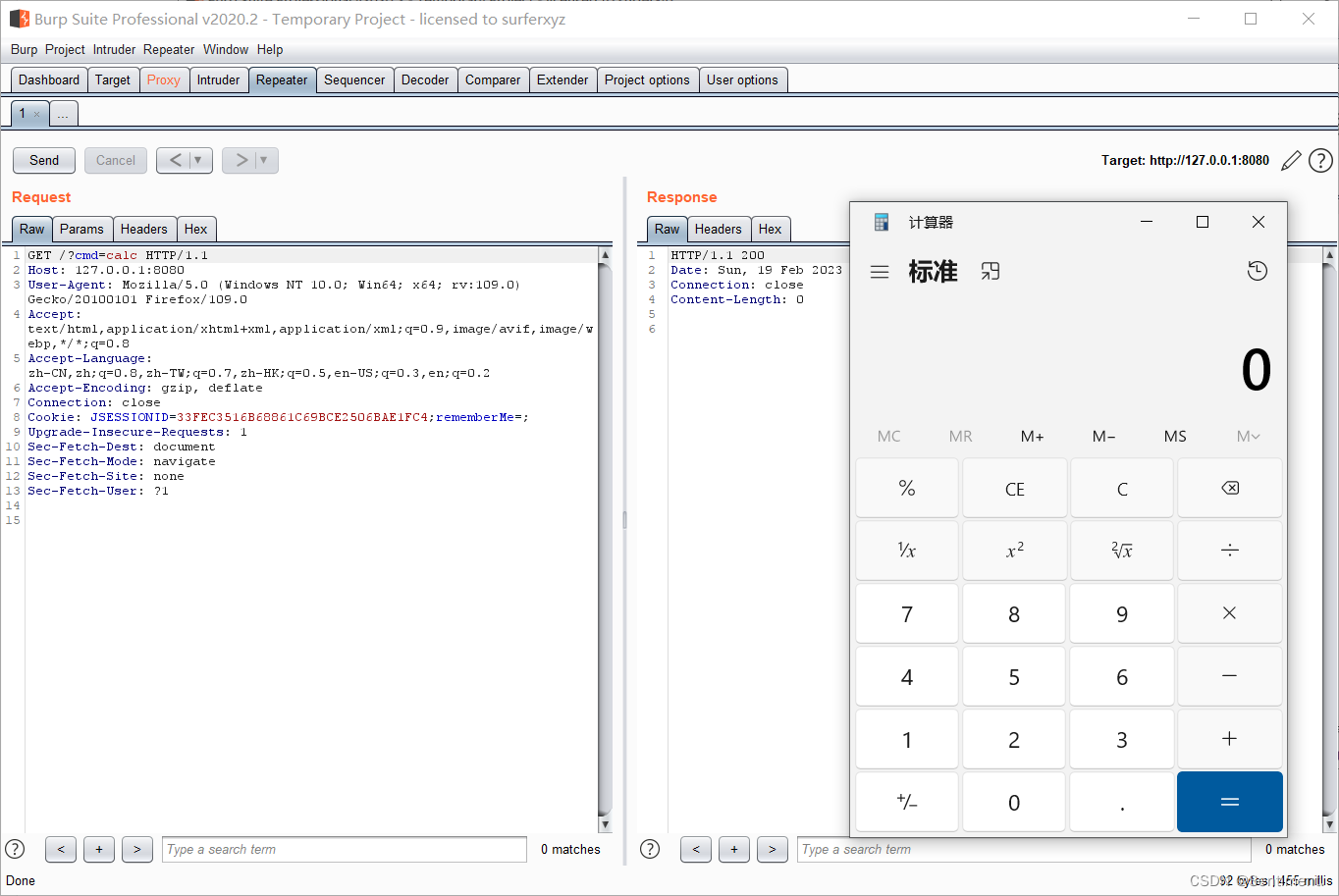Open the User options tab
1339x896 pixels.
742,80
